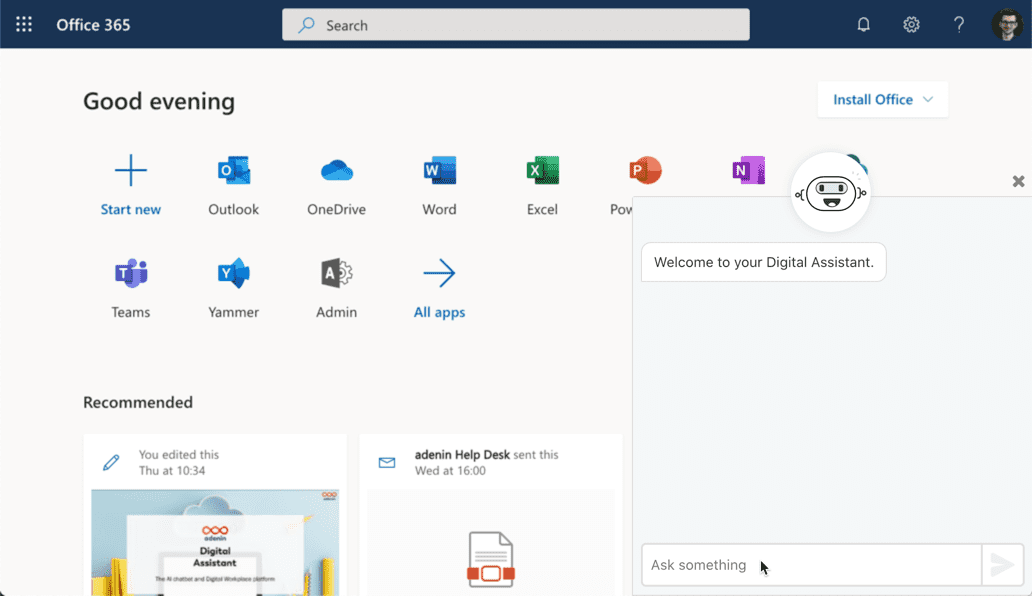1032x596 pixels.
Task: Close the Digital Assistant panel
Action: [1018, 181]
